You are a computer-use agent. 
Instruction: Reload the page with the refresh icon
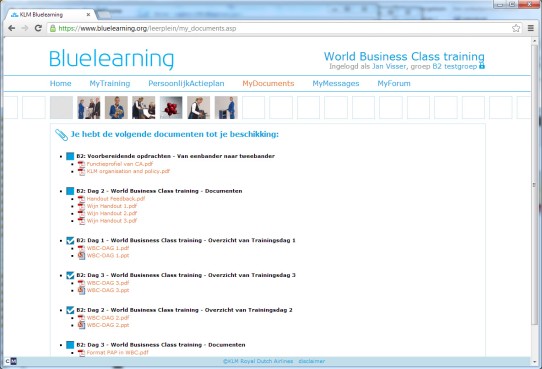pos(38,28)
